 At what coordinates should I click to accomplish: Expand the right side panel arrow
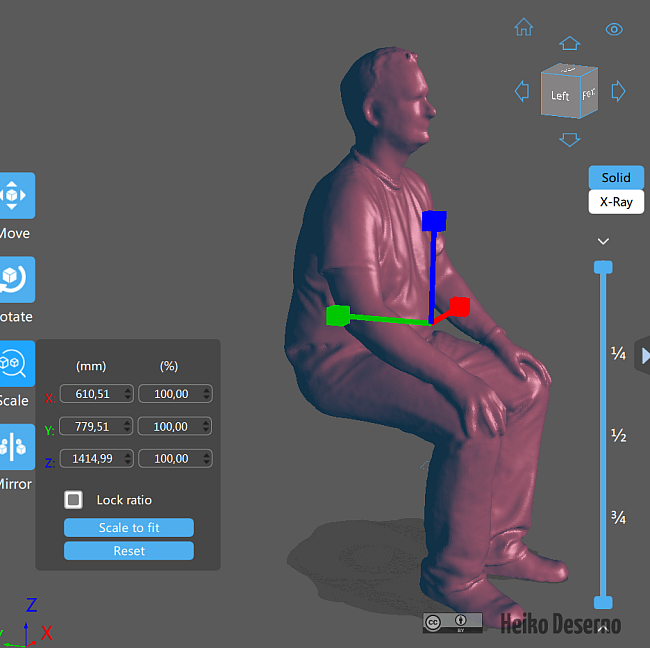pyautogui.click(x=643, y=355)
